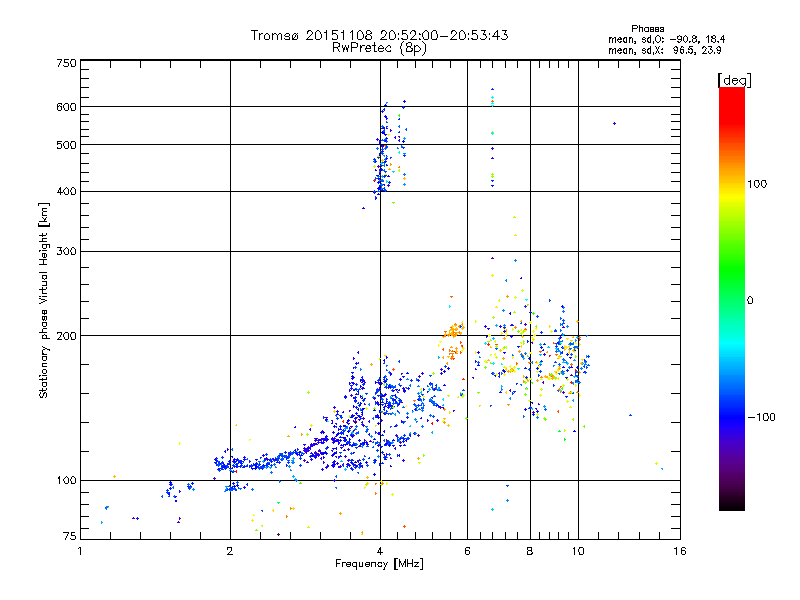Click the 'Stationary phase Virtual Height [km]' axis title
Viewport: 800px width, 600px height.
(x=44, y=300)
